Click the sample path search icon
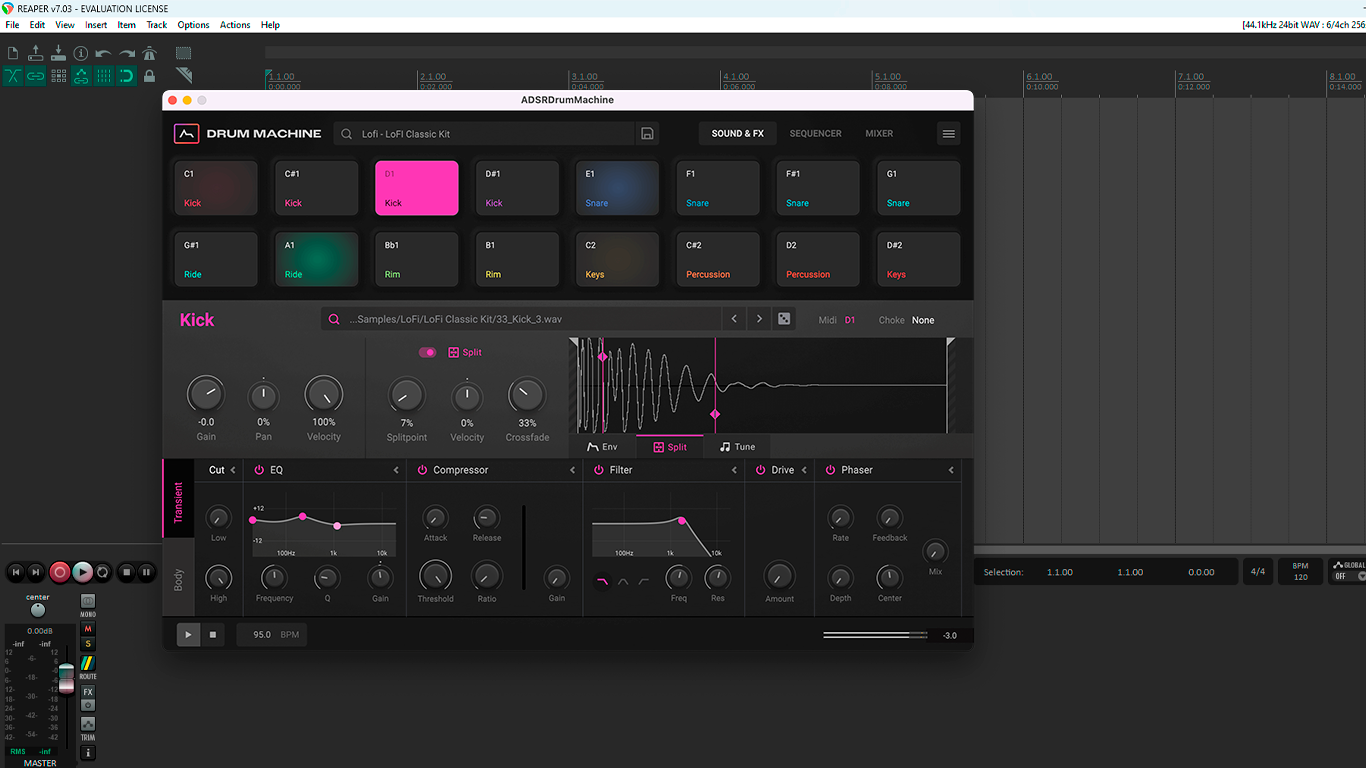 point(334,320)
